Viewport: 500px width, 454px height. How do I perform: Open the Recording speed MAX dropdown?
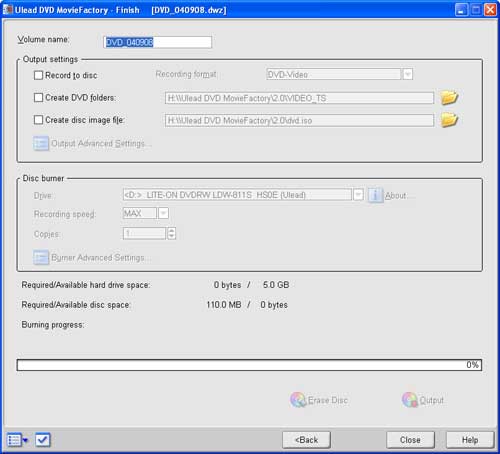point(163,213)
